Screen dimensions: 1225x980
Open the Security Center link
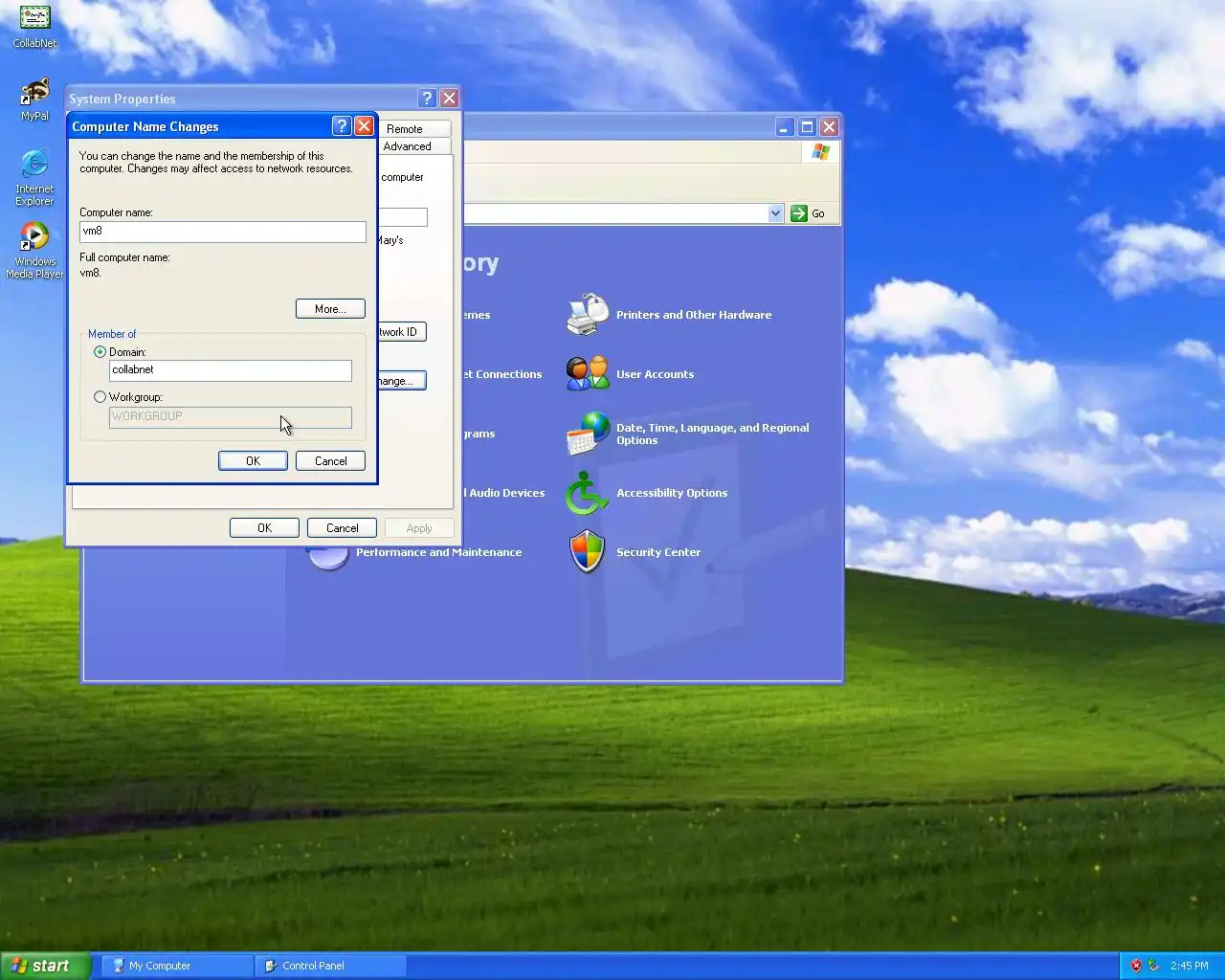658,552
